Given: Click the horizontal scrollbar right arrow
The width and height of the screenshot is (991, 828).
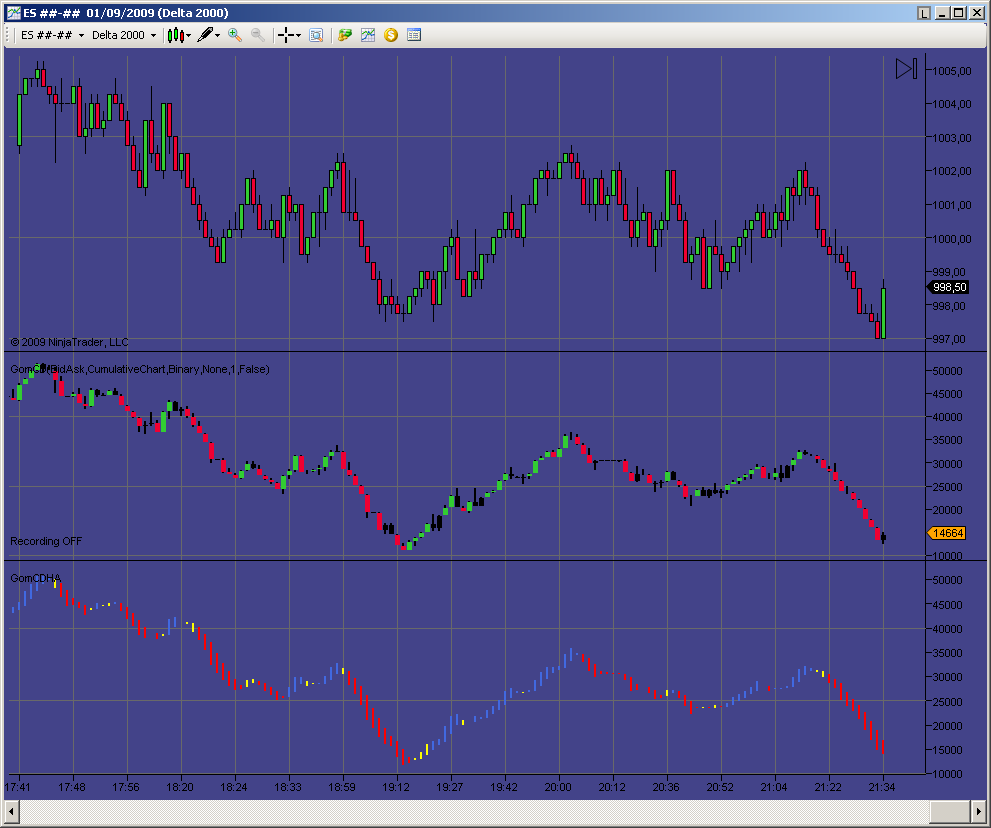Looking at the screenshot, I should click(978, 812).
